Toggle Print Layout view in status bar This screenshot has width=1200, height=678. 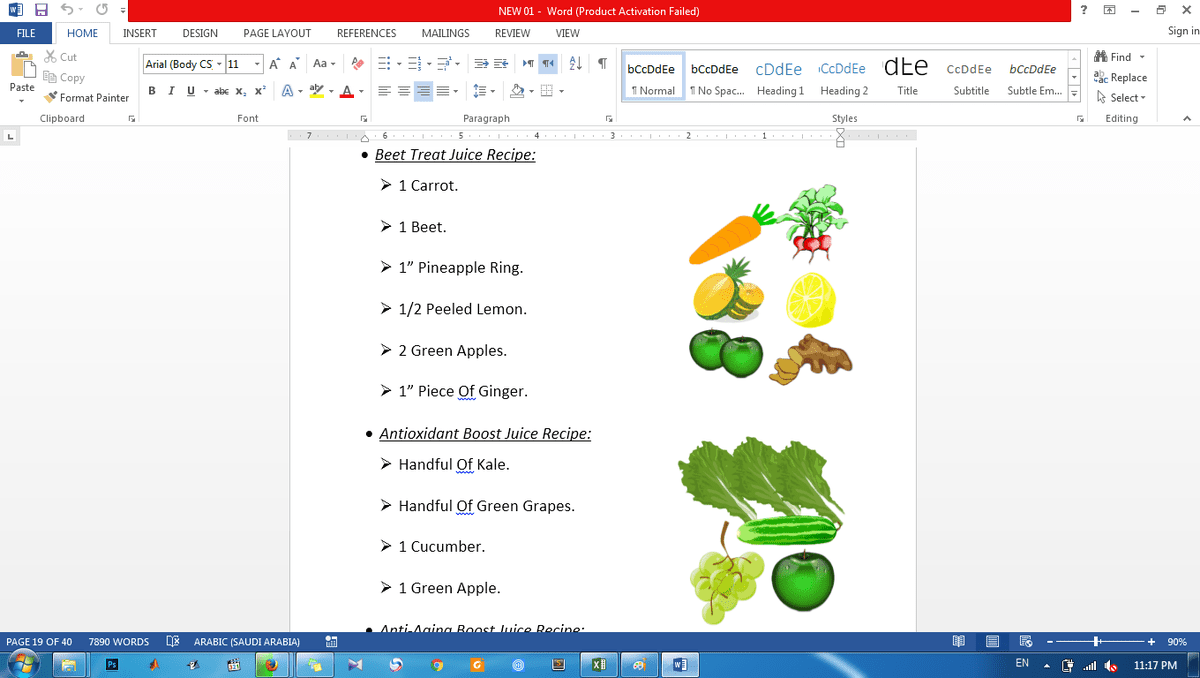tap(992, 641)
